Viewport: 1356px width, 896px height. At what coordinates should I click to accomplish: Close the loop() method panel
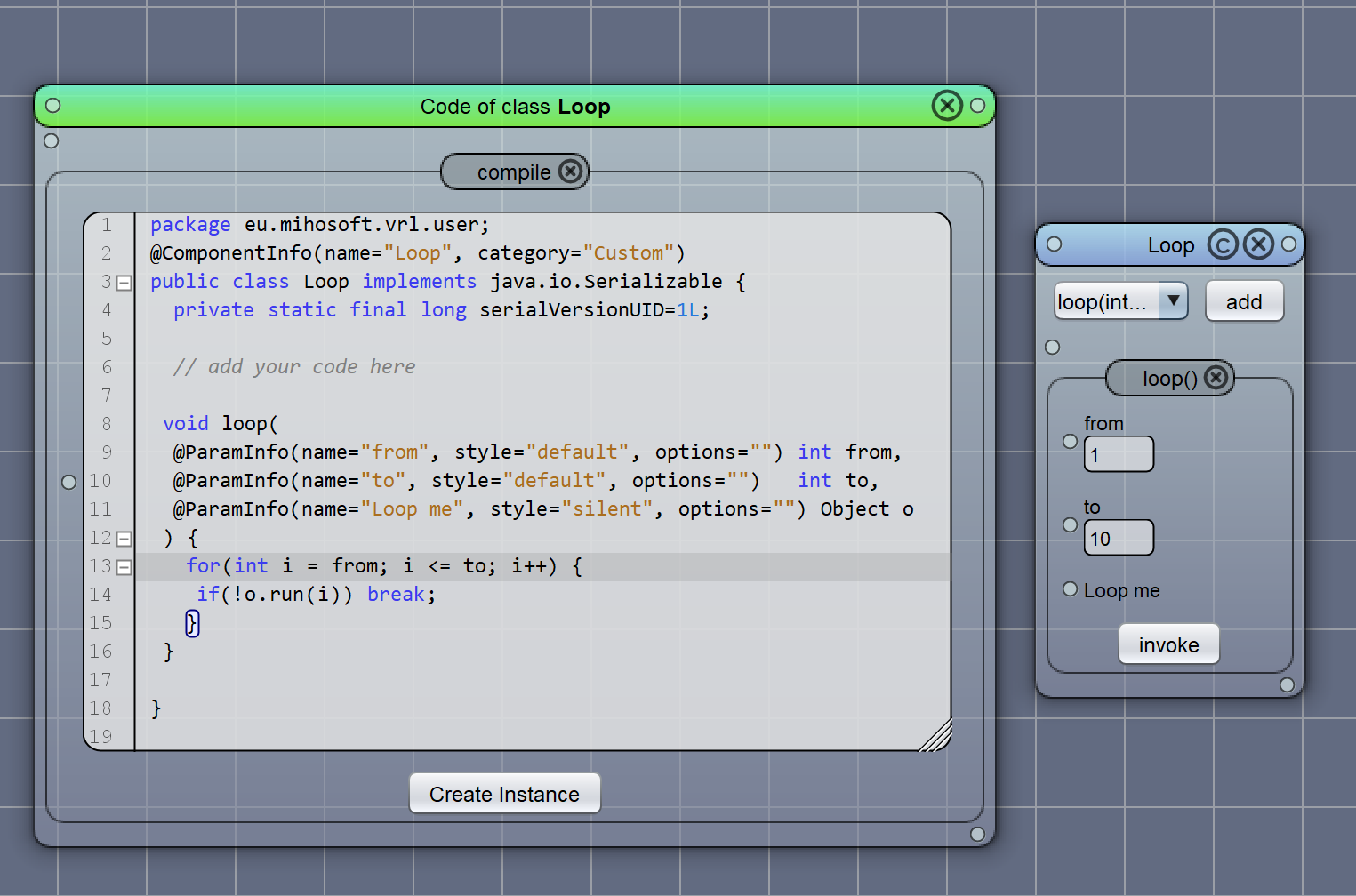(x=1216, y=378)
